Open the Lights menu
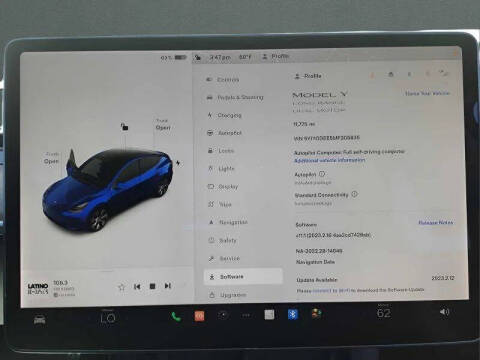Screen dimensions: 480x360 pos(222,169)
